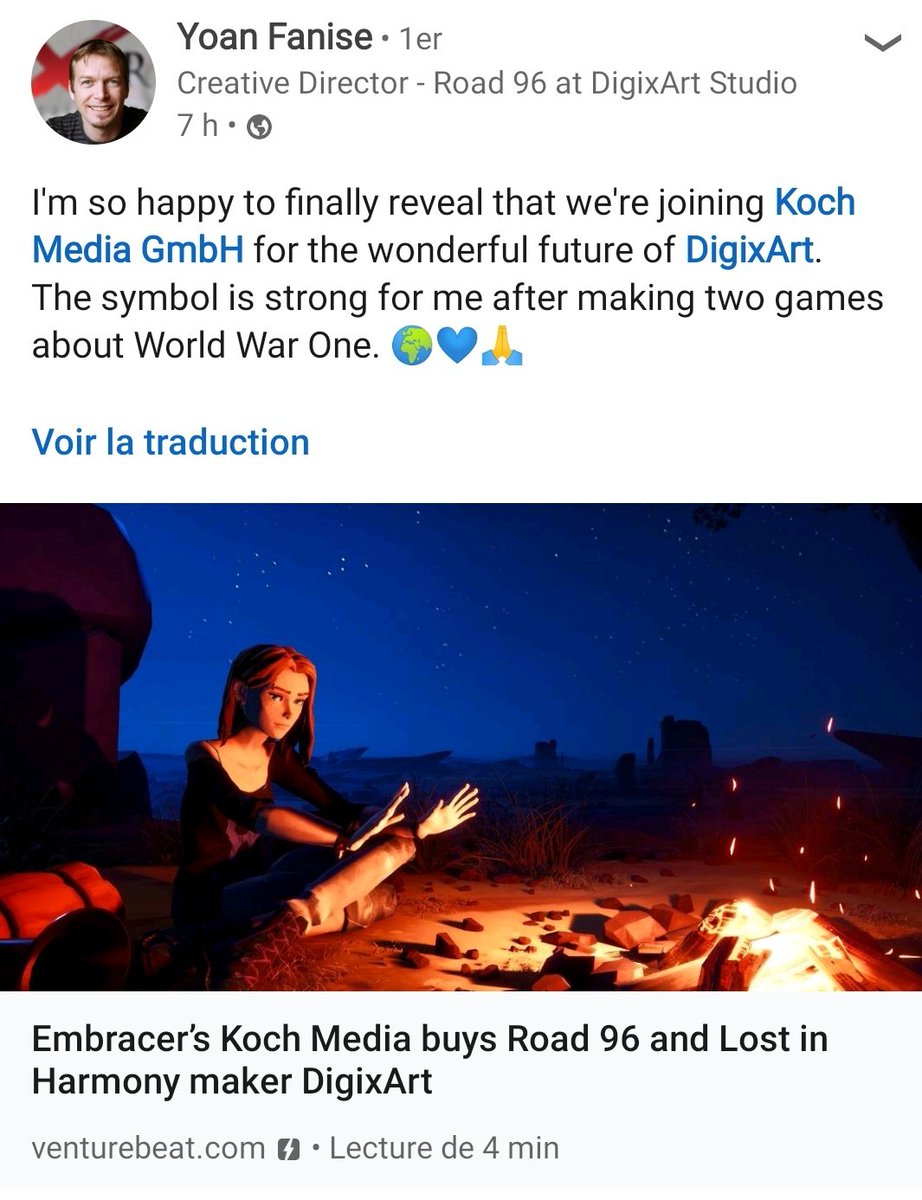Viewport: 922px width, 1200px height.
Task: Click the 1er connection degree badge
Action: (420, 40)
